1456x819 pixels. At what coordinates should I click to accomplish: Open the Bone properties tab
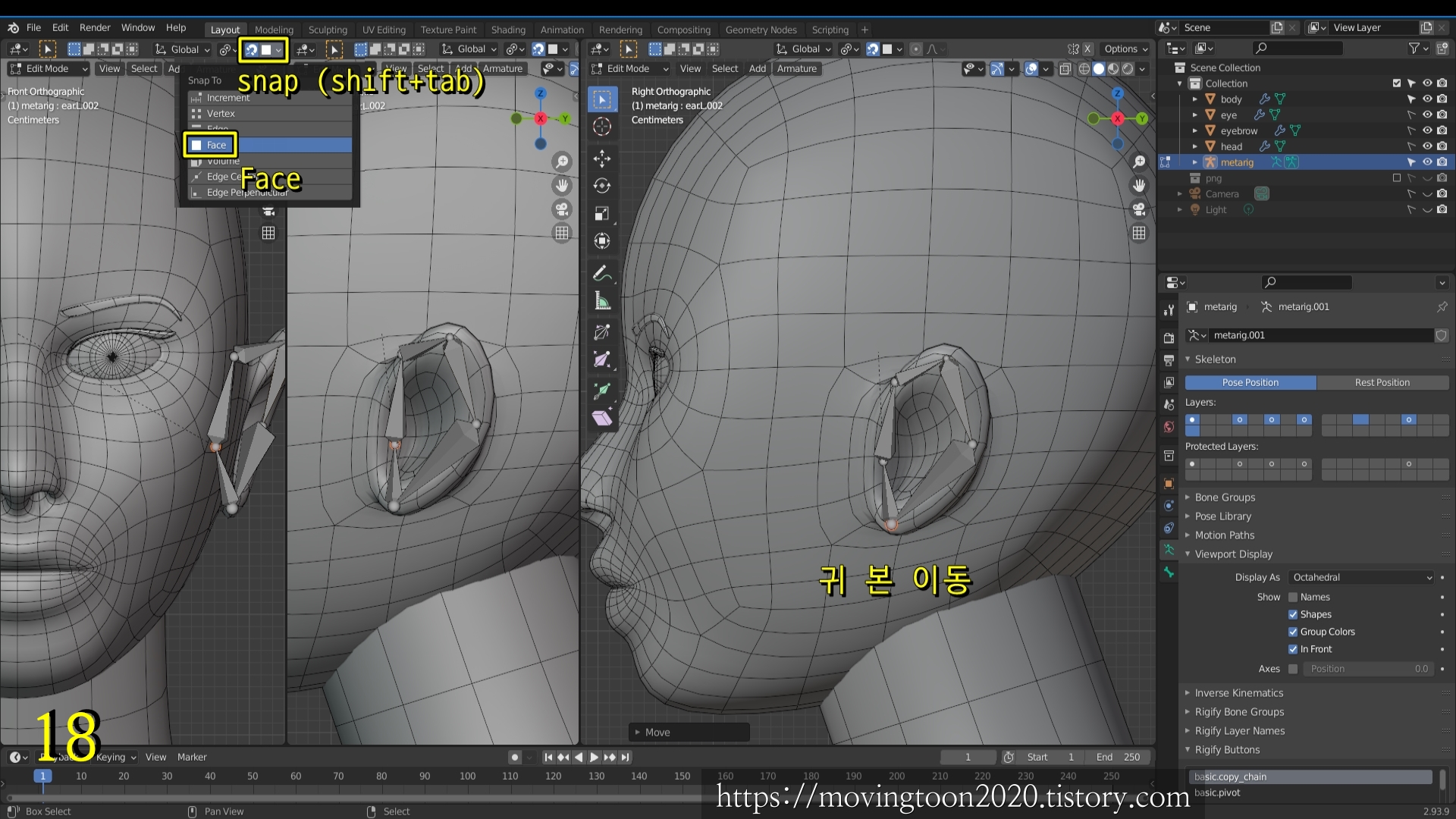1169,573
